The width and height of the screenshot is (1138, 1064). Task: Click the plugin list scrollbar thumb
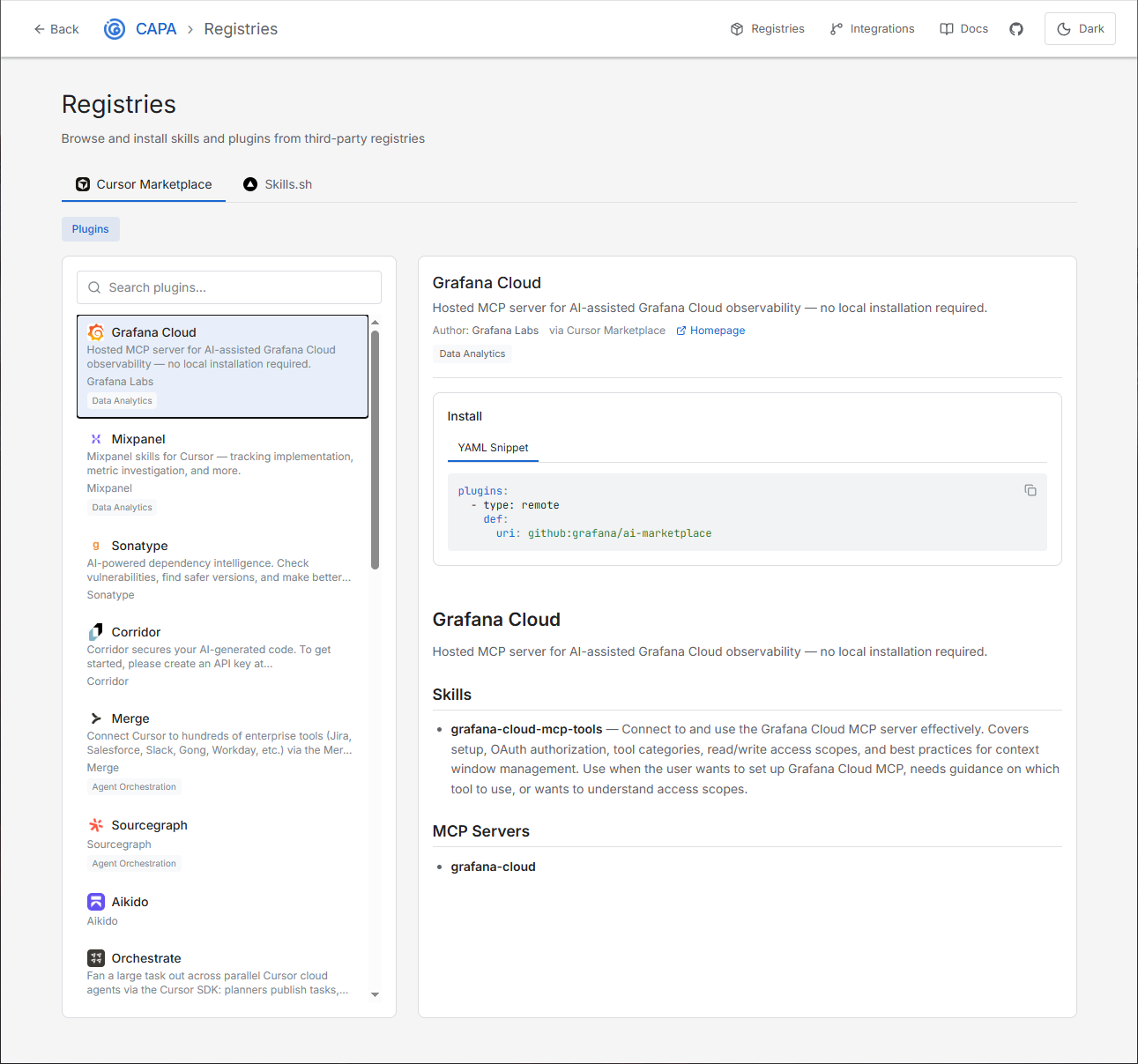(375, 450)
